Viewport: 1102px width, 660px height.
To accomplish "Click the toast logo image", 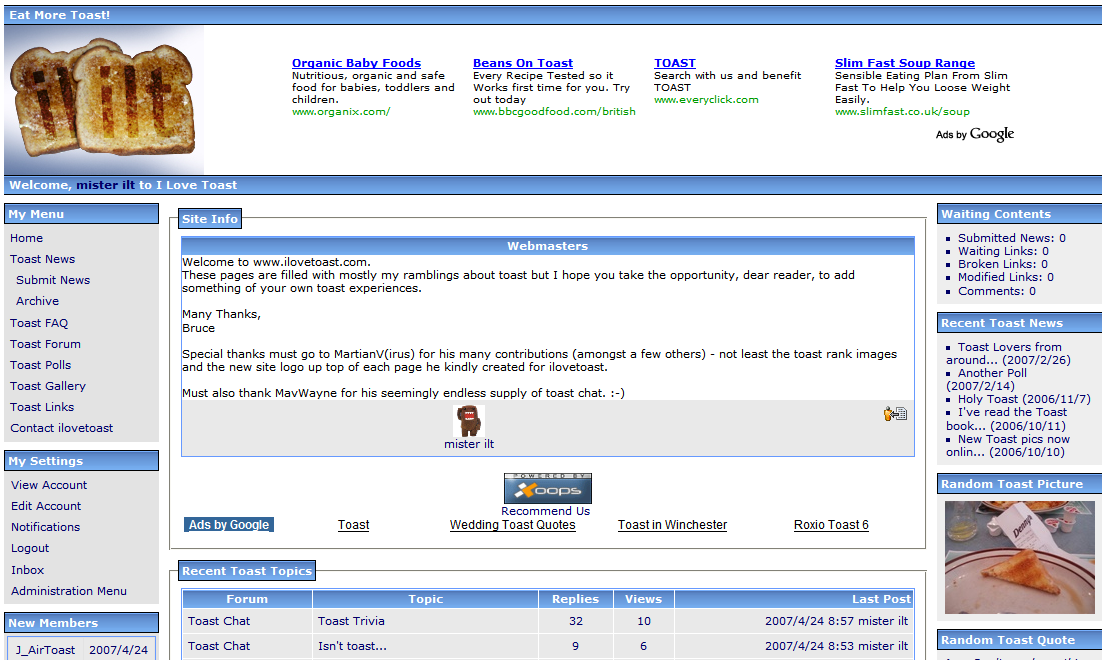I will [104, 101].
